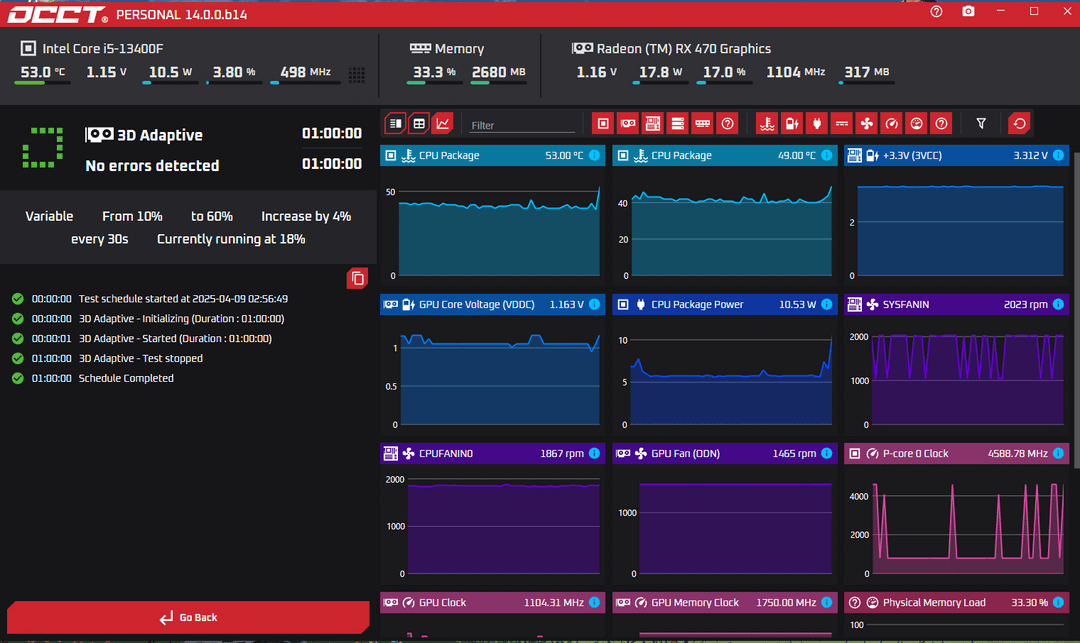Click the Intel Core i5-13400F CPU chip icon

[x=28, y=48]
